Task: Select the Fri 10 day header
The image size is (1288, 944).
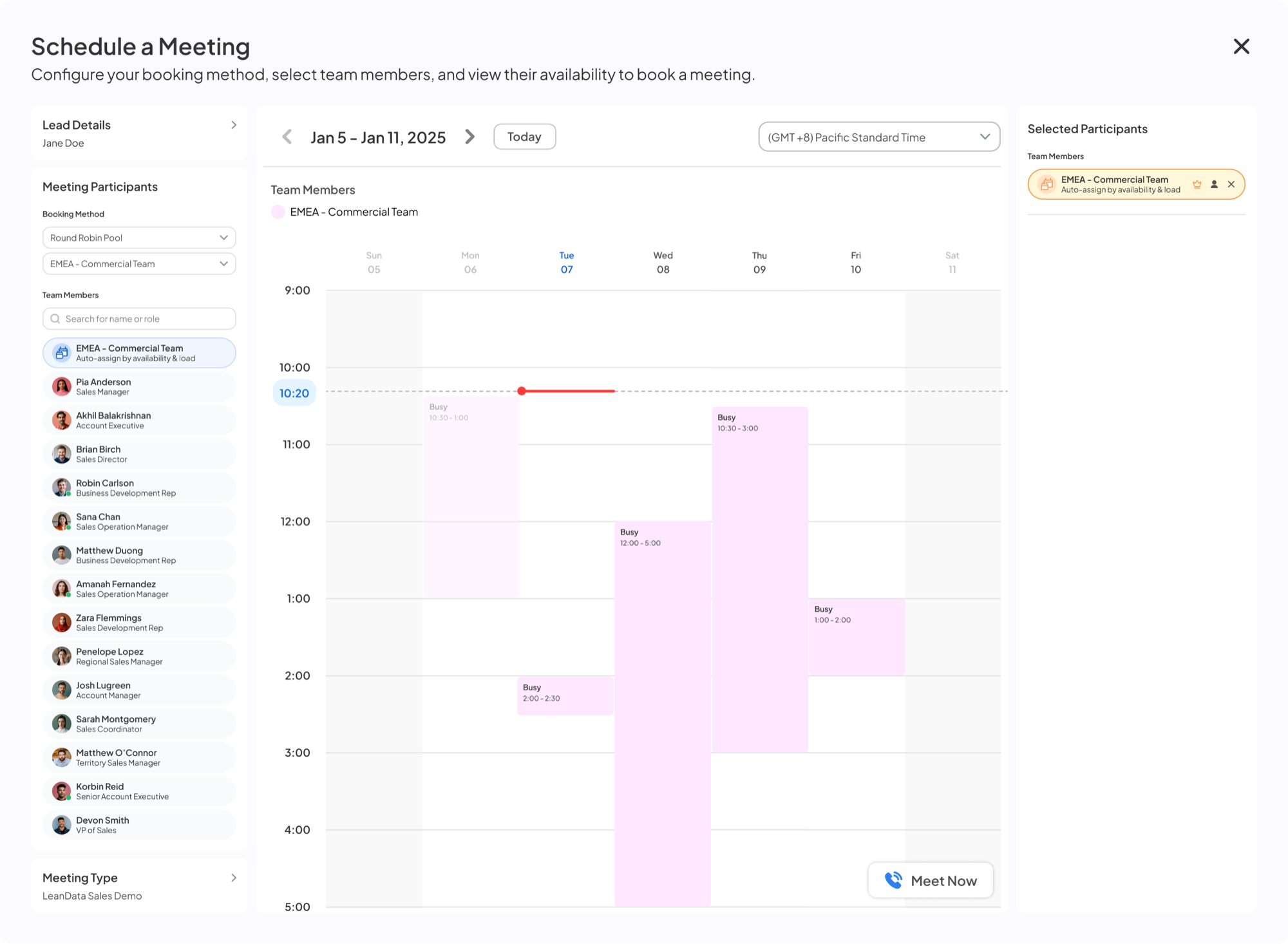Action: (x=856, y=263)
